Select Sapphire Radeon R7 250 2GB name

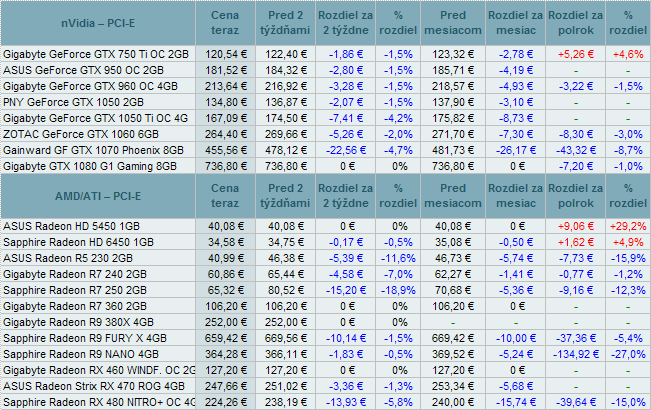(75, 290)
